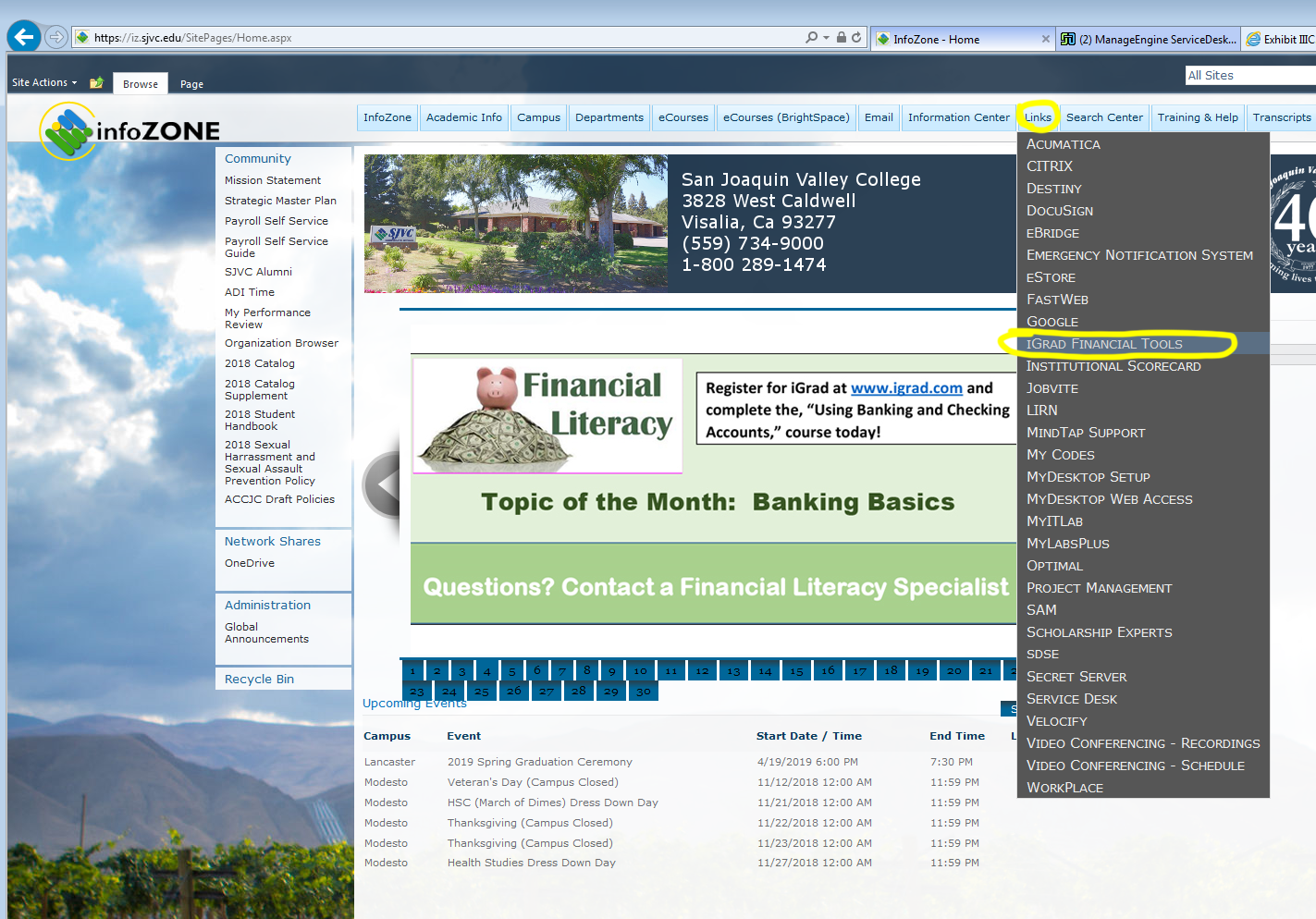Open the Recycle Bin link
The image size is (1316, 919).
pos(259,680)
